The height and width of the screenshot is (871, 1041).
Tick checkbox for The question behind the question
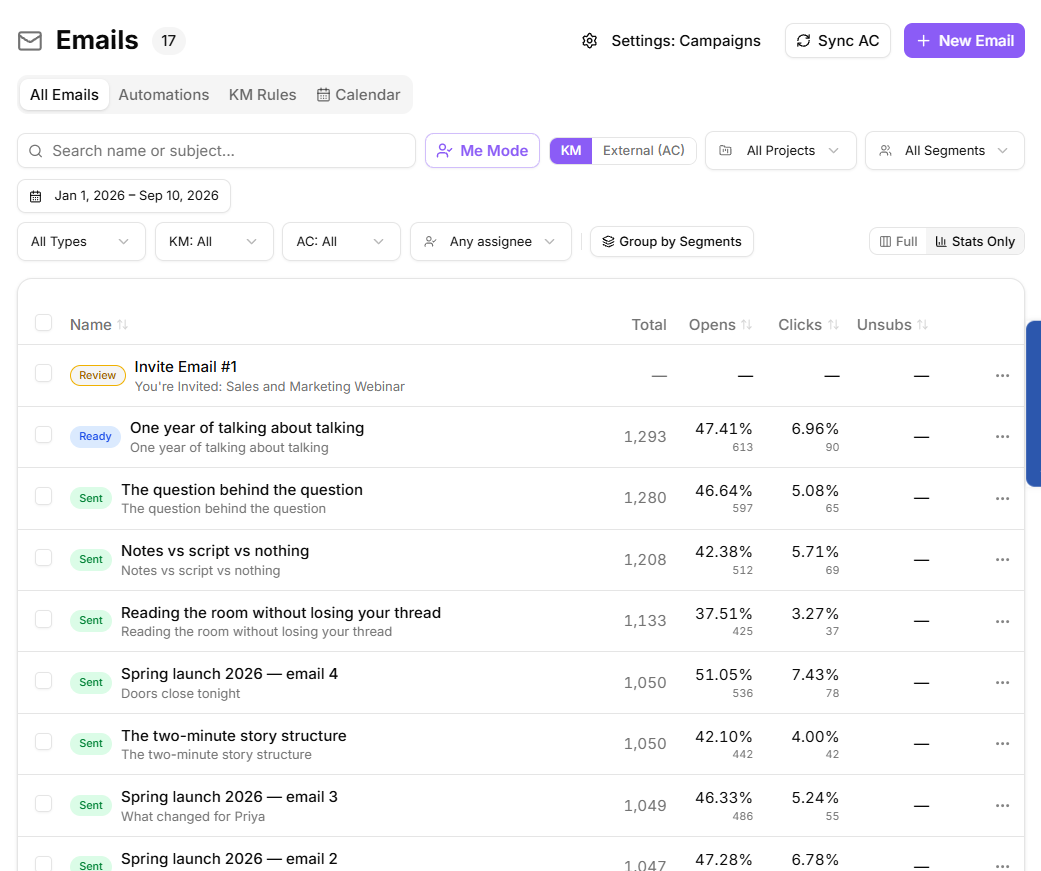44,496
